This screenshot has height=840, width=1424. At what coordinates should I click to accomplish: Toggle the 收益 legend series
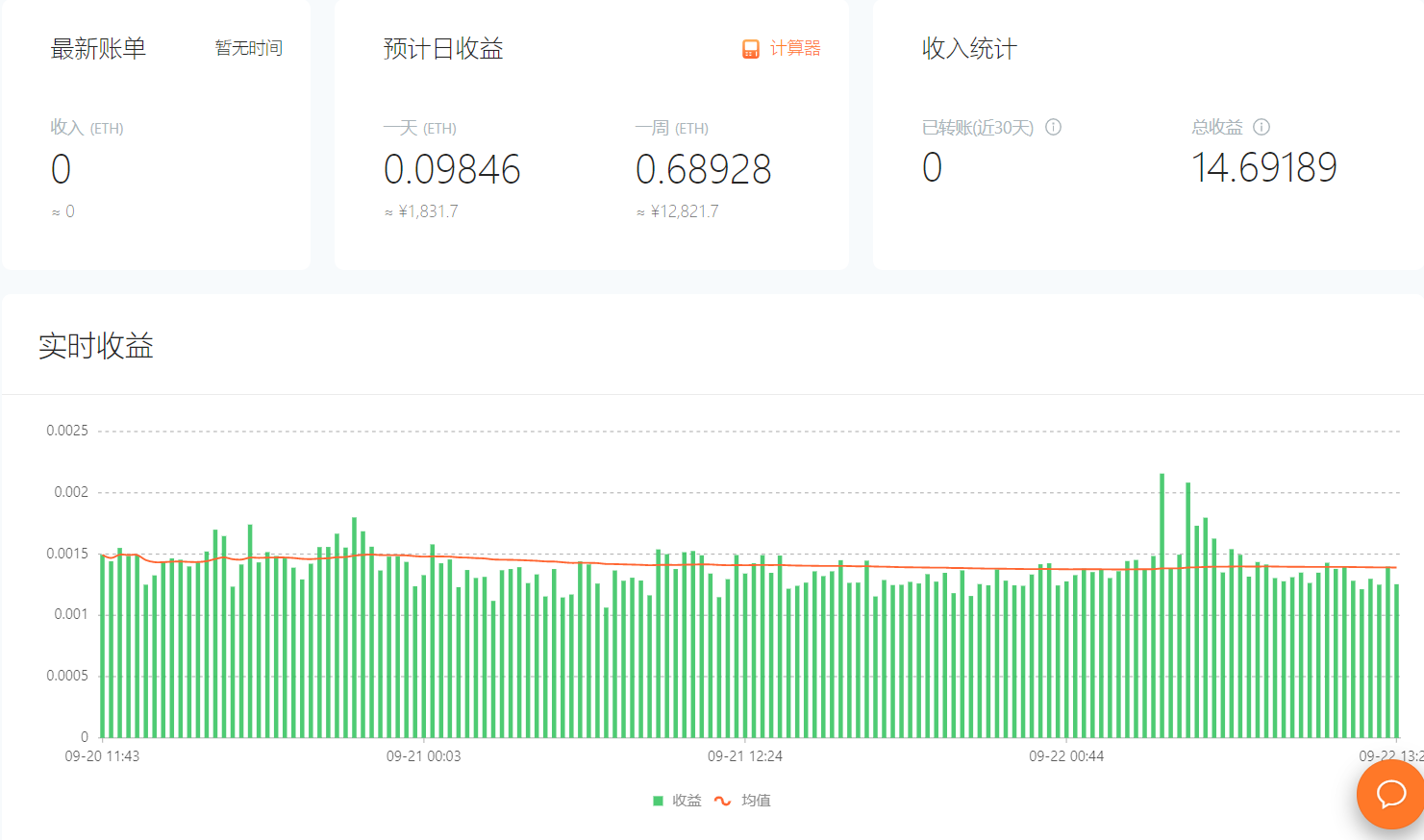[x=677, y=801]
